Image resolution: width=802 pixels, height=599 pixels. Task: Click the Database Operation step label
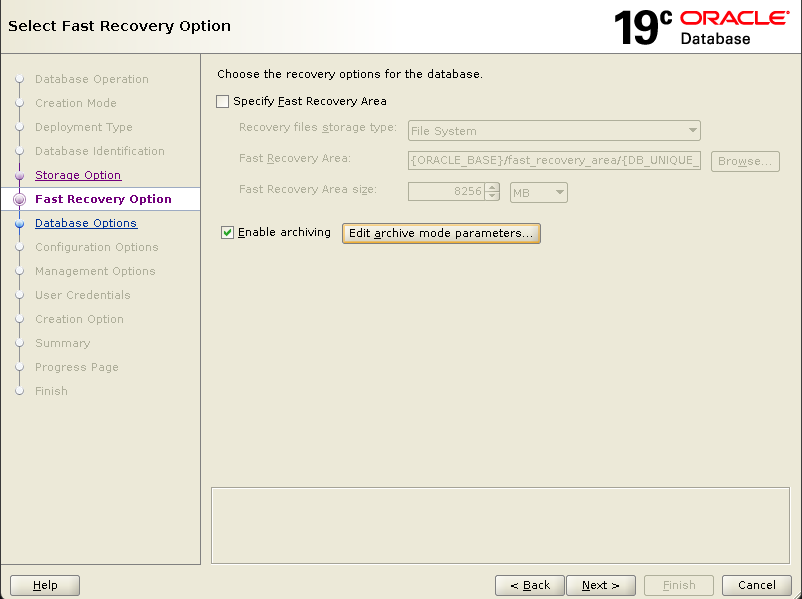coord(92,79)
